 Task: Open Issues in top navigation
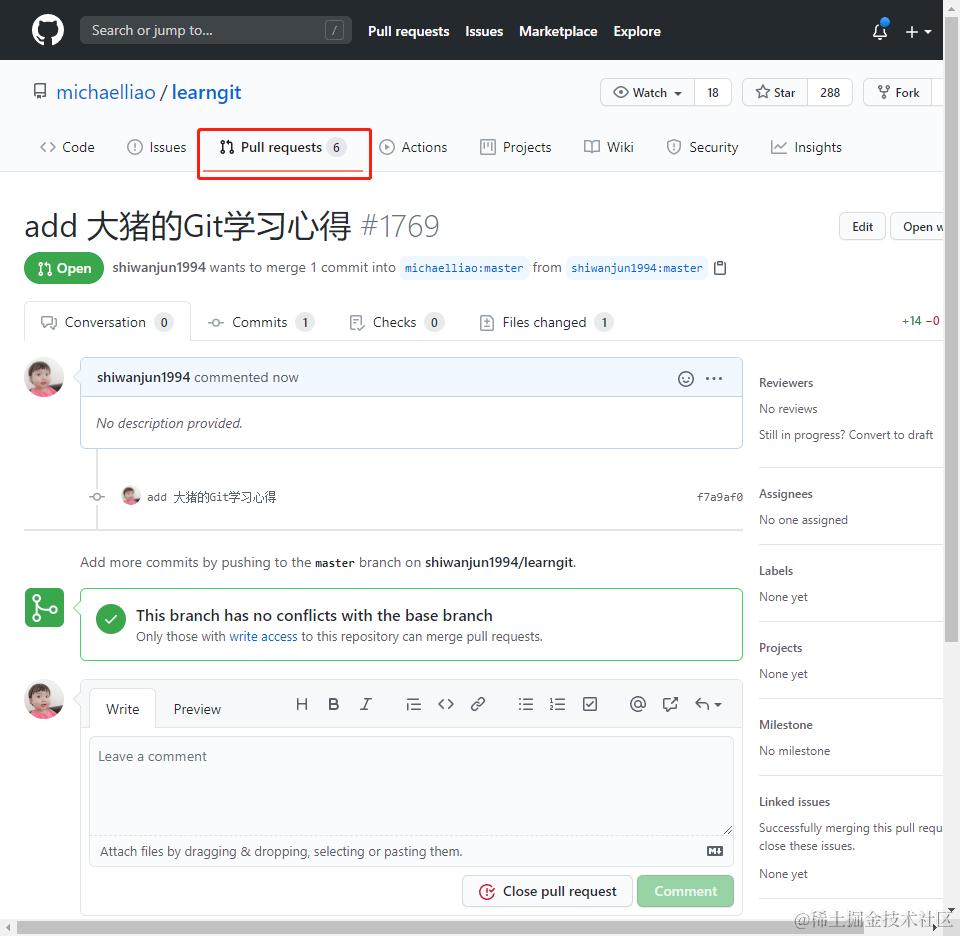(484, 31)
